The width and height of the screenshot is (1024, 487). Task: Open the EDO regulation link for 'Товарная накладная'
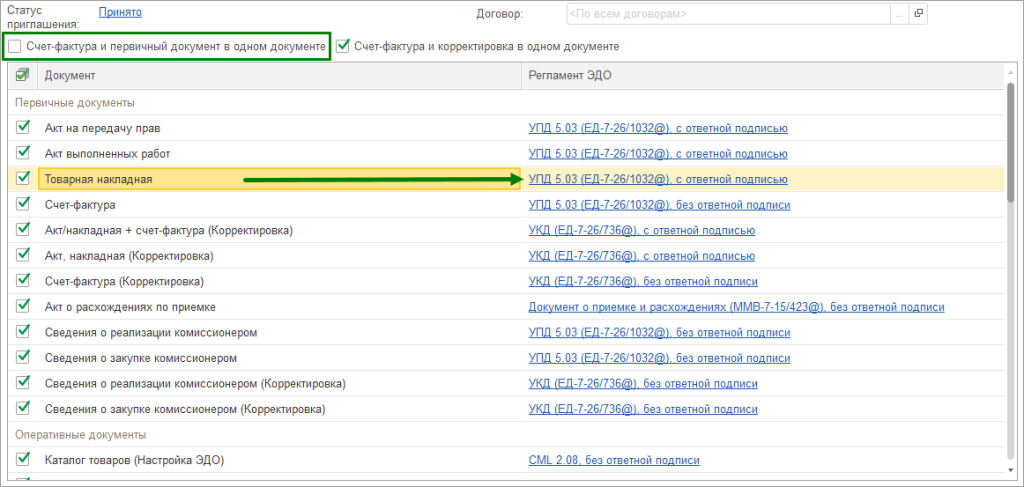[658, 180]
